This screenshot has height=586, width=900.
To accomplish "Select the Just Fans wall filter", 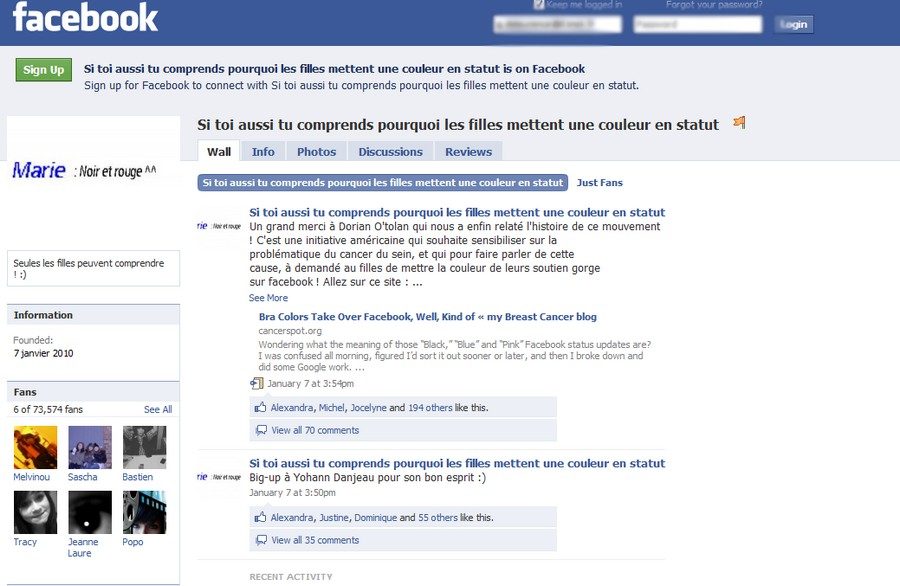I will 599,183.
